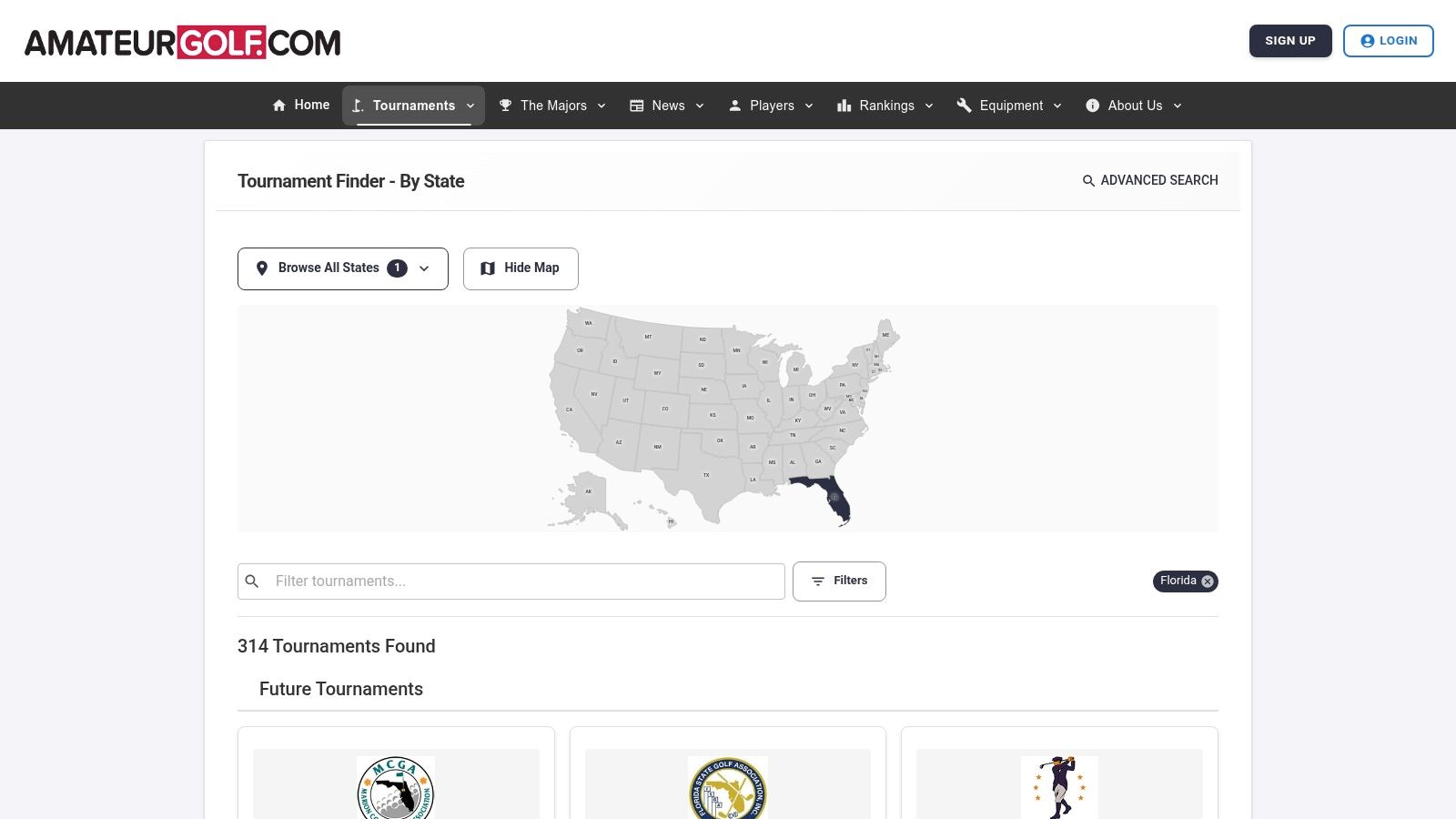This screenshot has height=819, width=1456.
Task: Click the trophy icon for The Majors
Action: pos(505,106)
